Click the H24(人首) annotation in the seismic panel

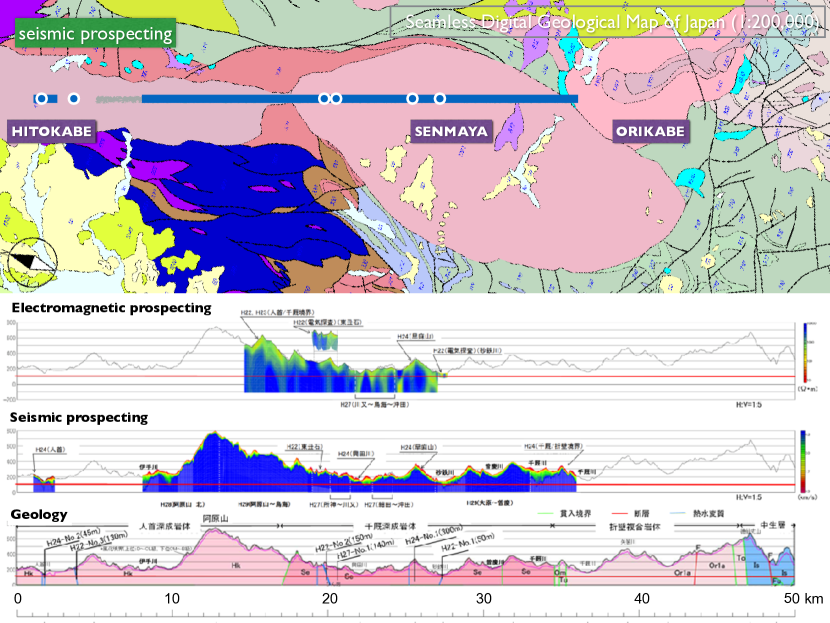[50, 449]
